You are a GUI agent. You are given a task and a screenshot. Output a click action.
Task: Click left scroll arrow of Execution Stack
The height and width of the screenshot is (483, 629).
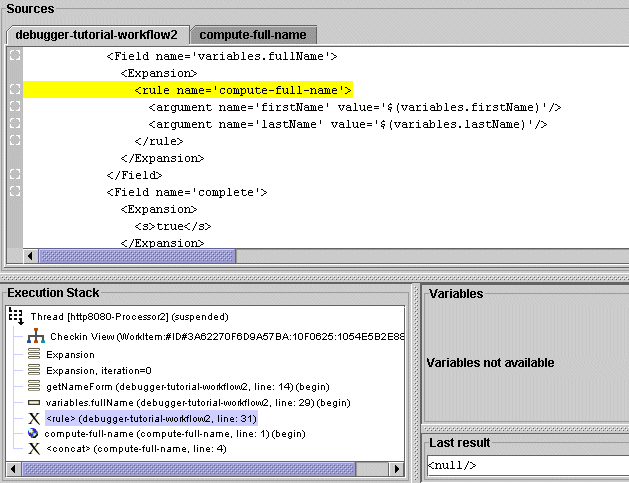tap(13, 469)
